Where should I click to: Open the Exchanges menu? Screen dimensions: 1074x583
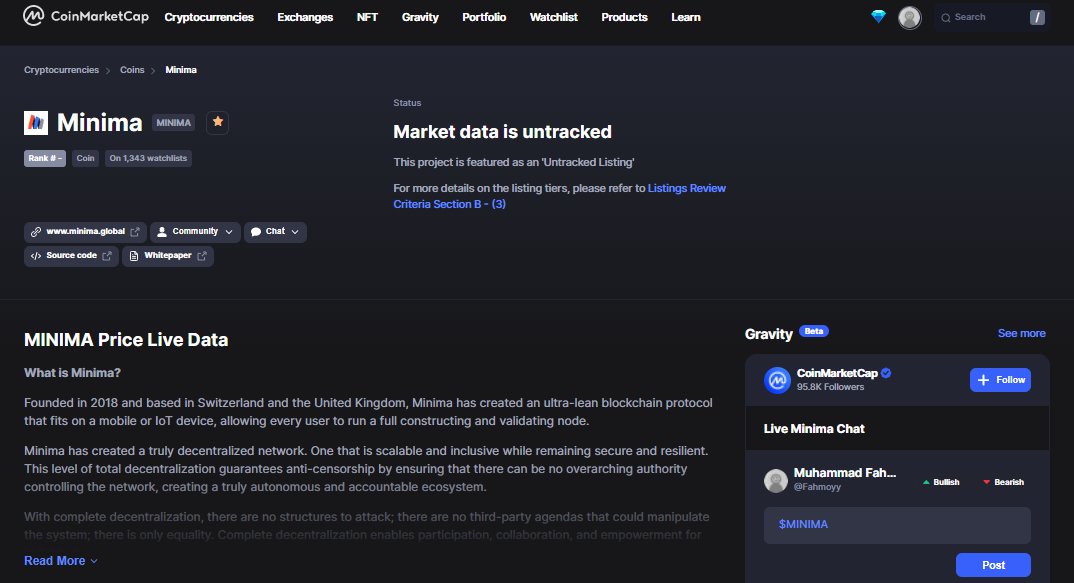pos(305,17)
